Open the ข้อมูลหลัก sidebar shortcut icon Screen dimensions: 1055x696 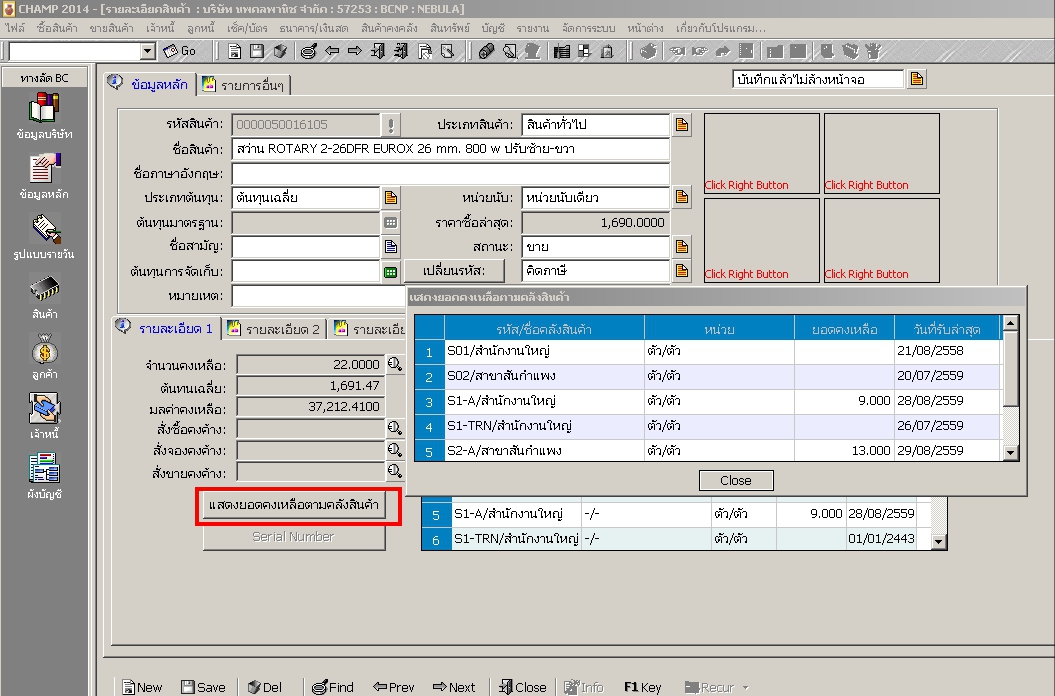click(44, 169)
